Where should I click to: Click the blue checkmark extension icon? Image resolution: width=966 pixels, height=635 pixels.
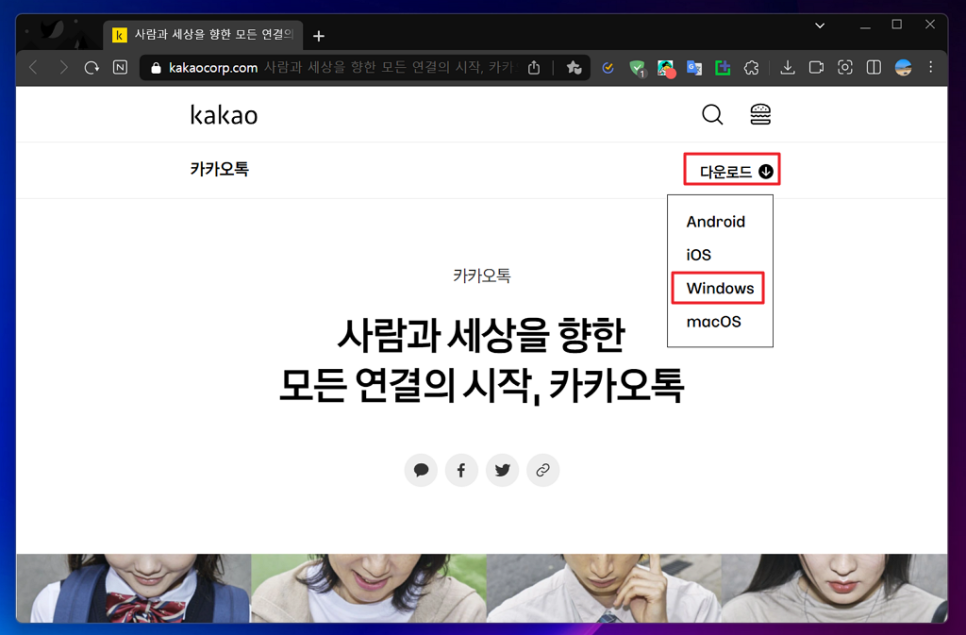coord(608,68)
